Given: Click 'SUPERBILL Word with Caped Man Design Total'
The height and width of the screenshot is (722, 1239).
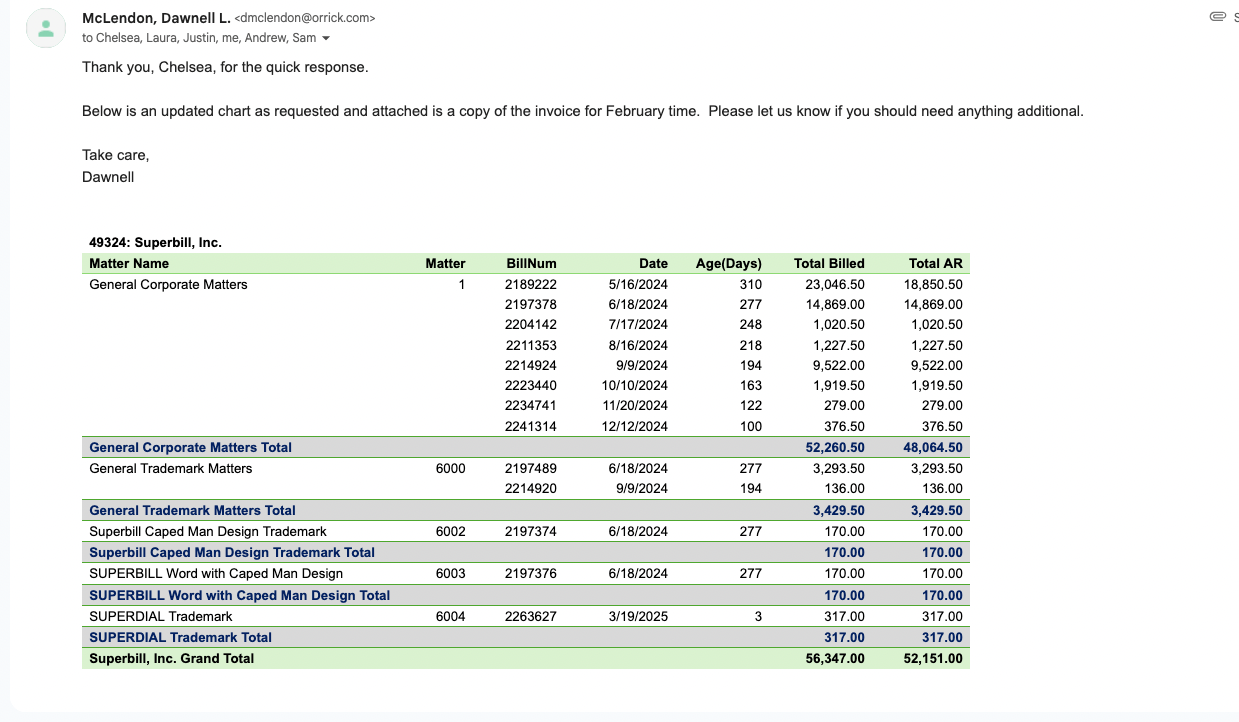Looking at the screenshot, I should (240, 595).
